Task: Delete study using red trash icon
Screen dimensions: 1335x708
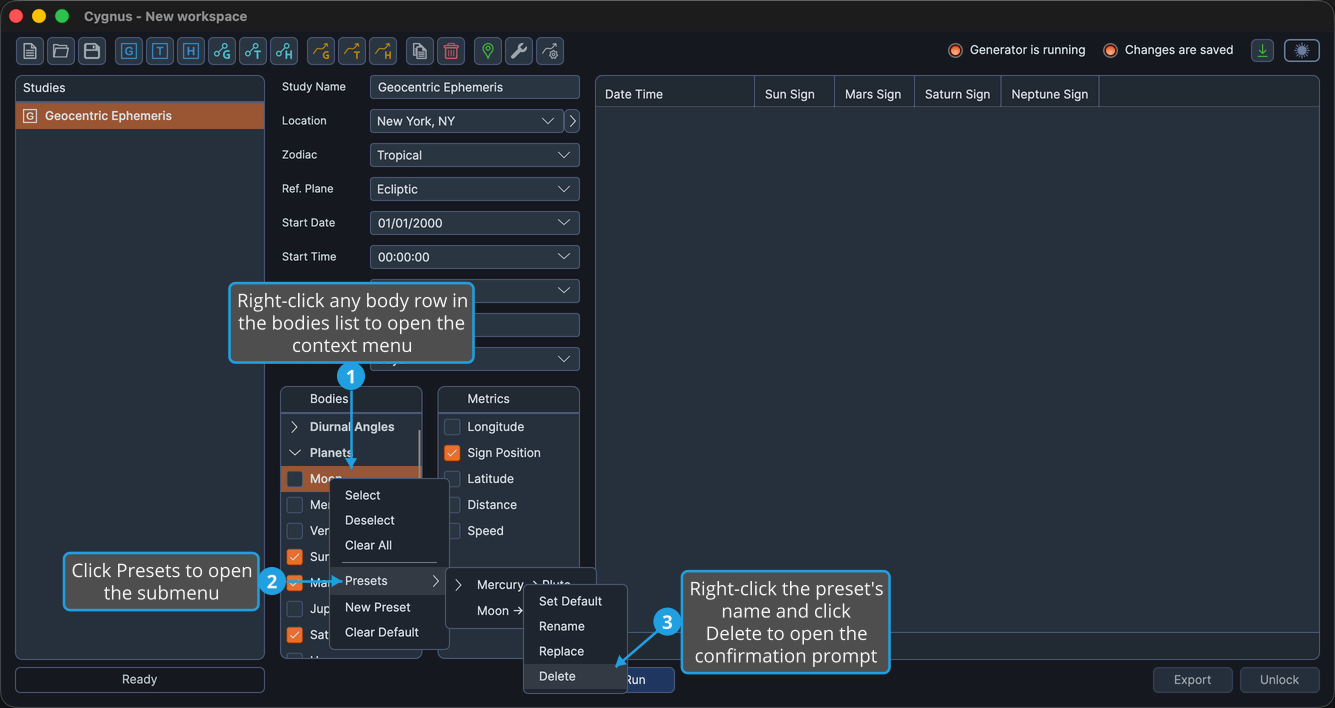Action: pos(451,51)
